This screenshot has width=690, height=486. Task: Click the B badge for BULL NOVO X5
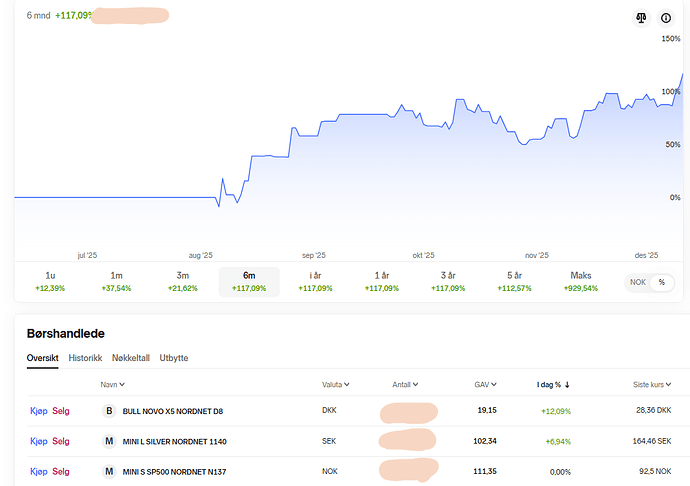point(109,411)
